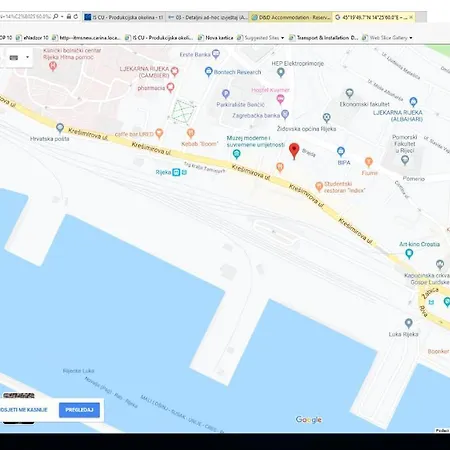Click Zagrebačka banka marker
This screenshot has width=450, height=450.
285,114
